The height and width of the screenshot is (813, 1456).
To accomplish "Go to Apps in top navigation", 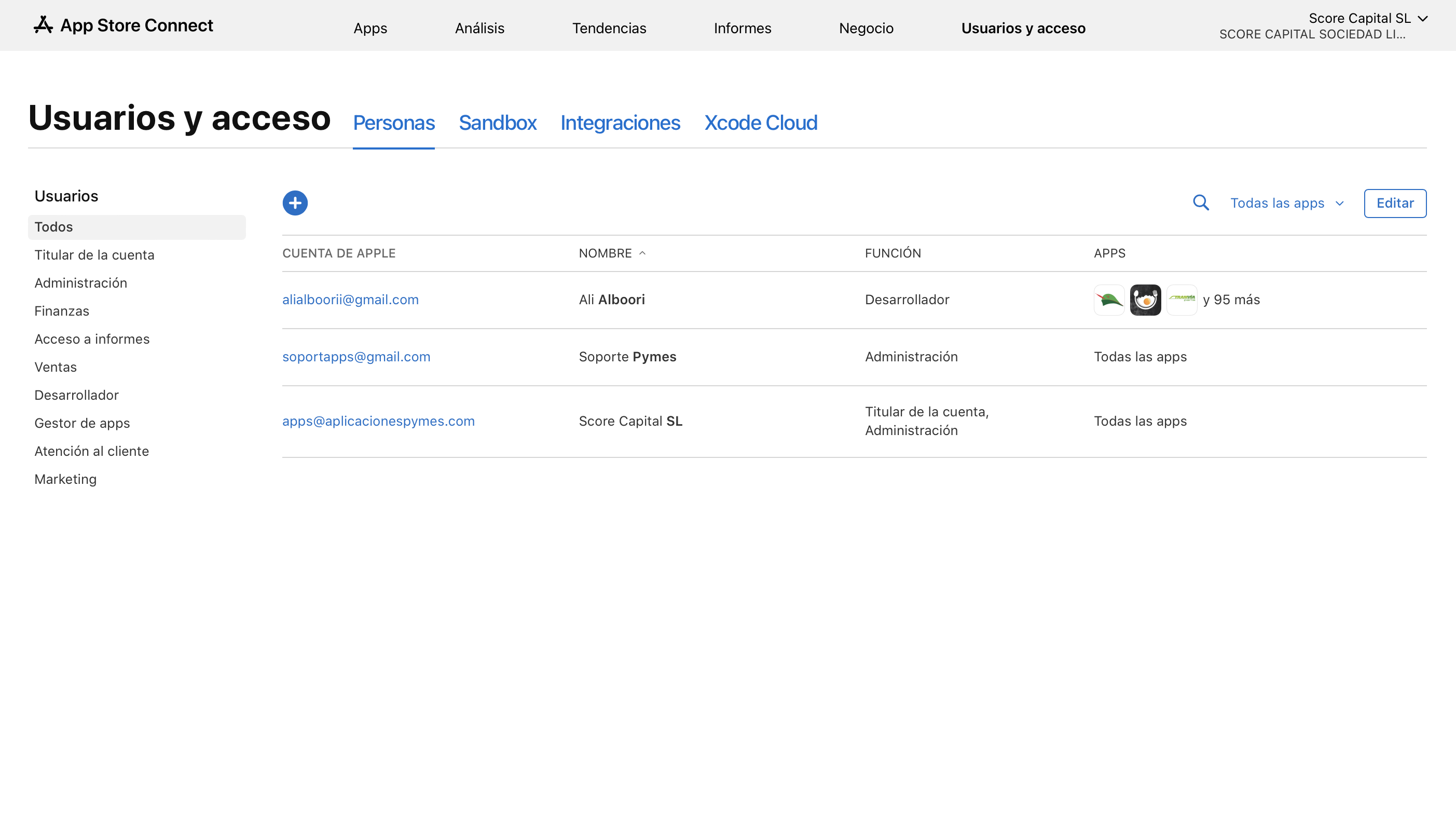I will pyautogui.click(x=370, y=28).
